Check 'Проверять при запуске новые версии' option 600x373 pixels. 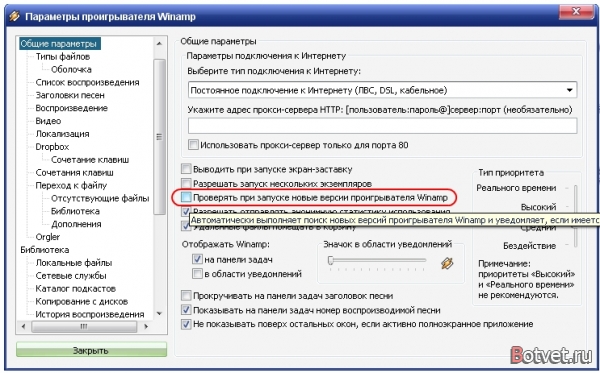coord(186,198)
